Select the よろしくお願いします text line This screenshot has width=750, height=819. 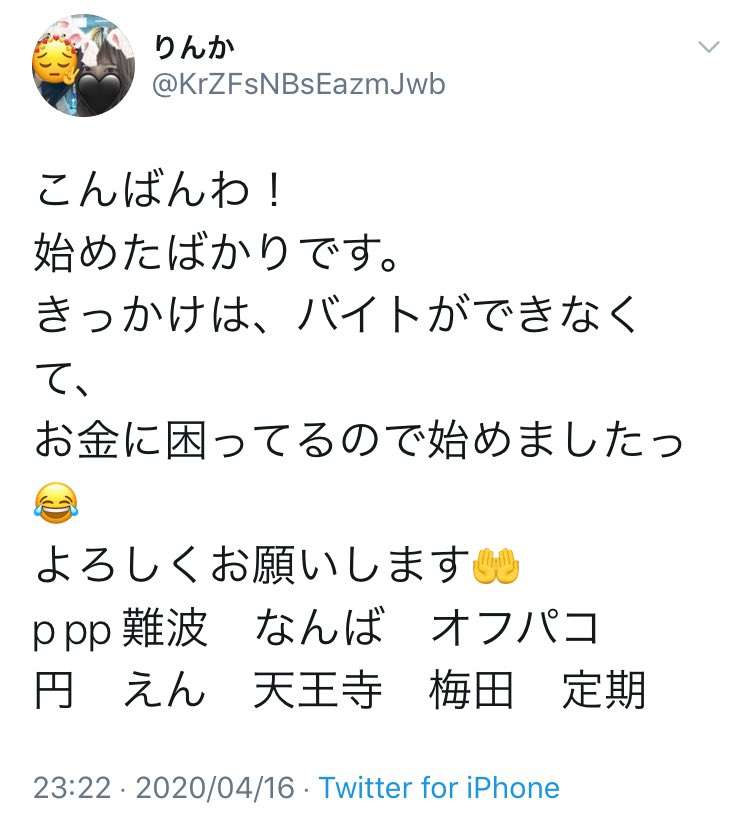click(253, 565)
